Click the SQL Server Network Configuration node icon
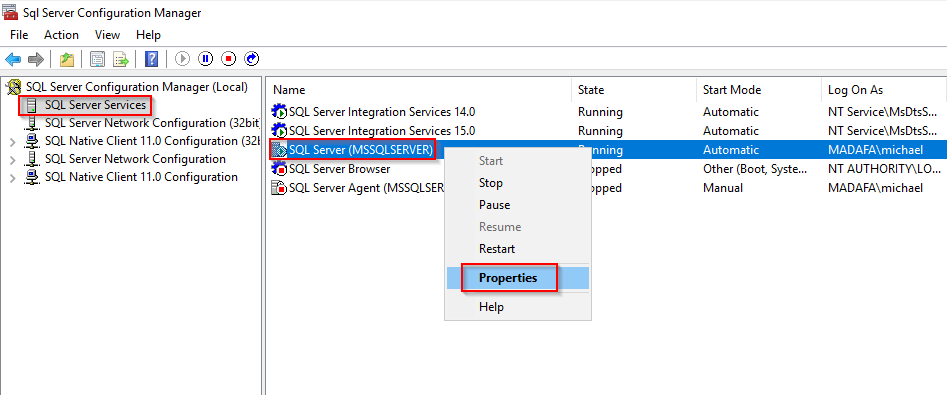Viewport: 947px width, 395px height. [32, 159]
